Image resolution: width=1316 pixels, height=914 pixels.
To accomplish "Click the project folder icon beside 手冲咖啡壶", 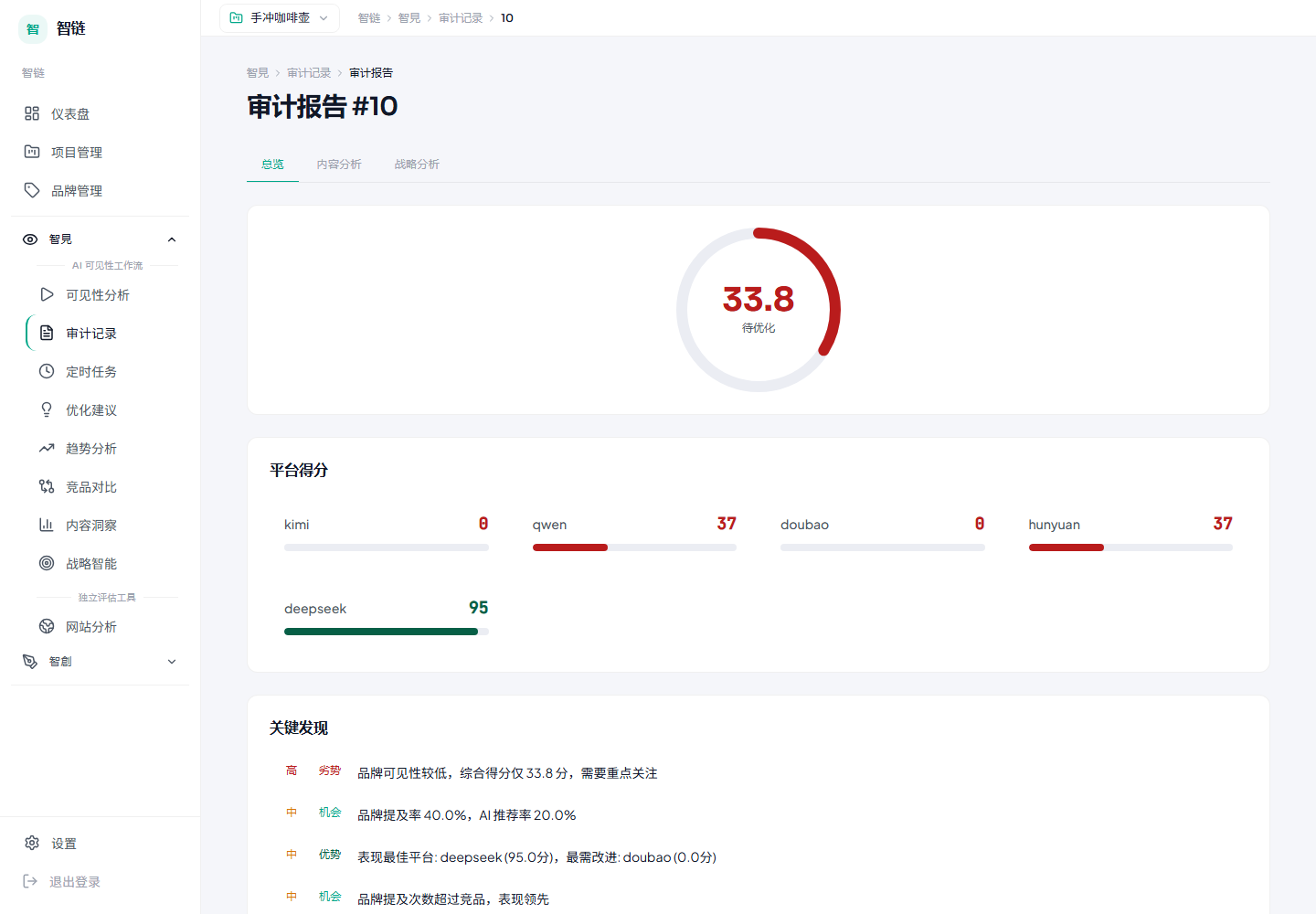I will pos(237,17).
